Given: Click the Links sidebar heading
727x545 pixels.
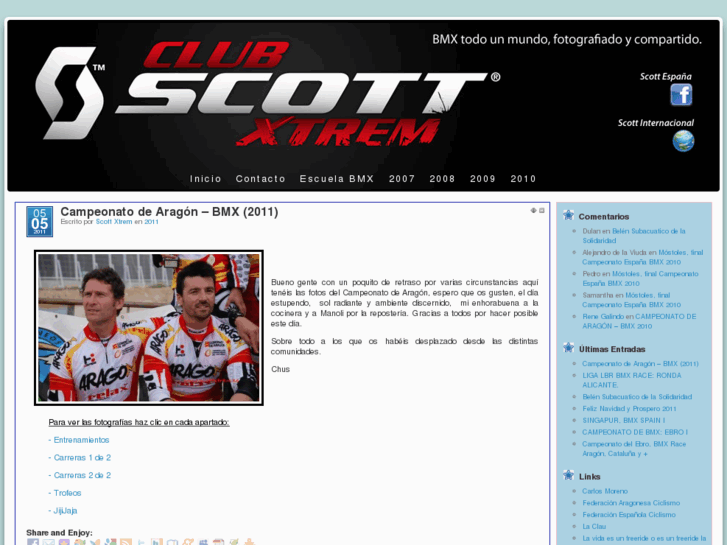Looking at the screenshot, I should pos(589,476).
